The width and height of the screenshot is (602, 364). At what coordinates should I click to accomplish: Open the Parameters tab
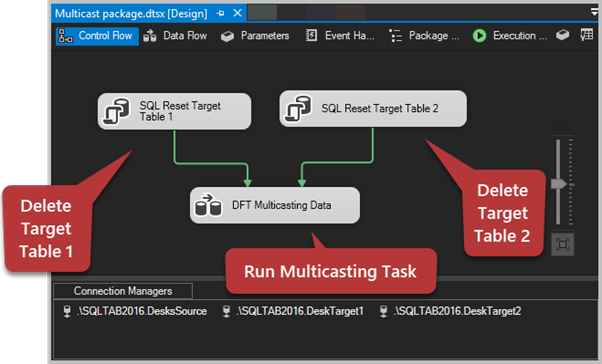[x=255, y=36]
